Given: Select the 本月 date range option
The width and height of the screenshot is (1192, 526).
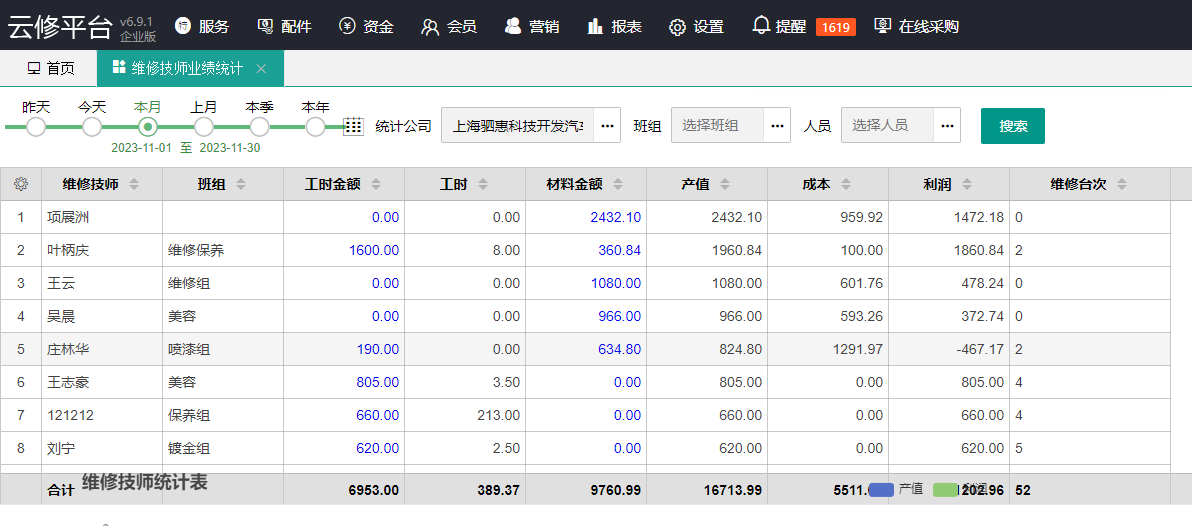Looking at the screenshot, I should tap(148, 127).
